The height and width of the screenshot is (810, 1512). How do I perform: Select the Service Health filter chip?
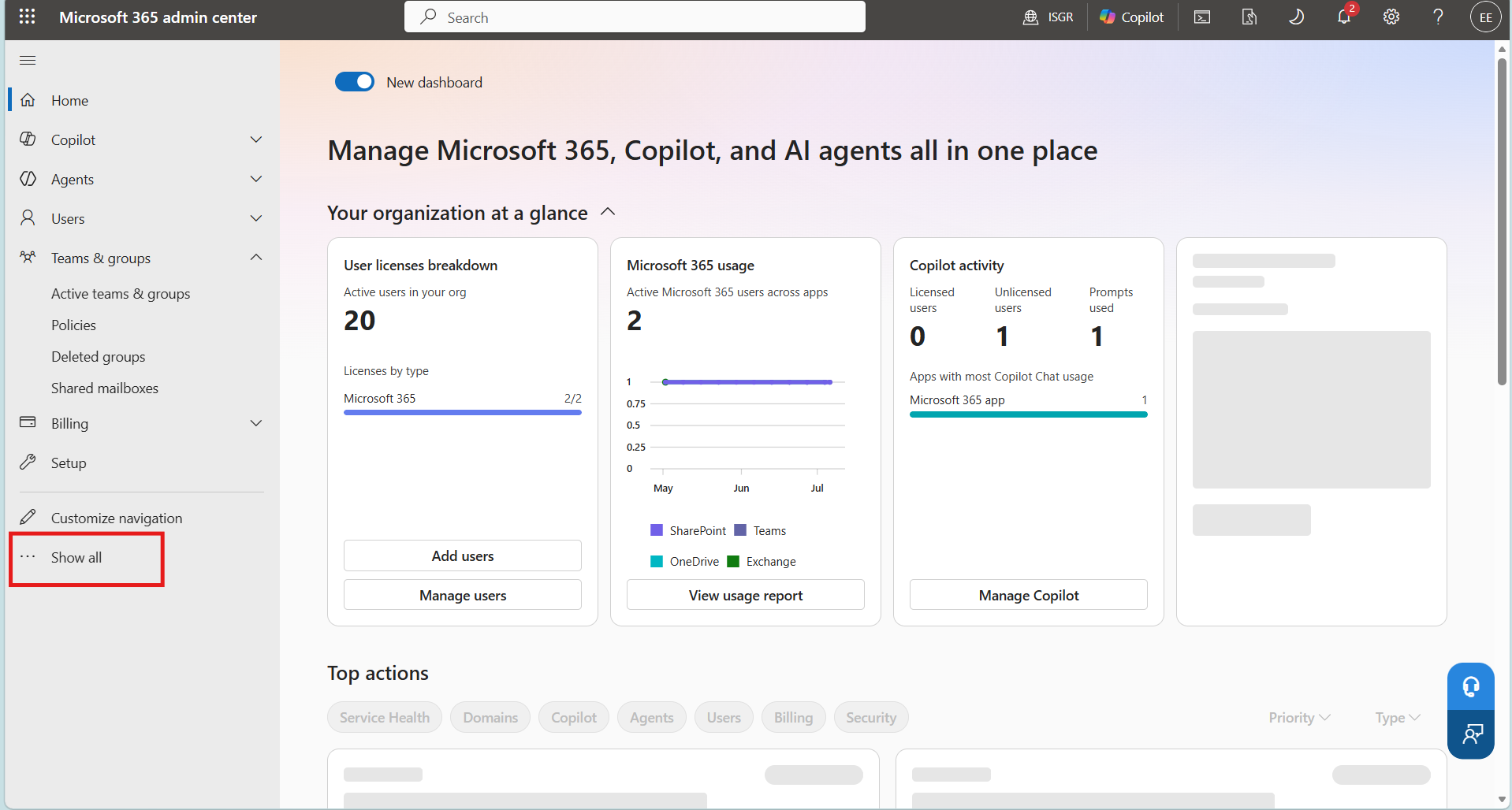point(385,717)
